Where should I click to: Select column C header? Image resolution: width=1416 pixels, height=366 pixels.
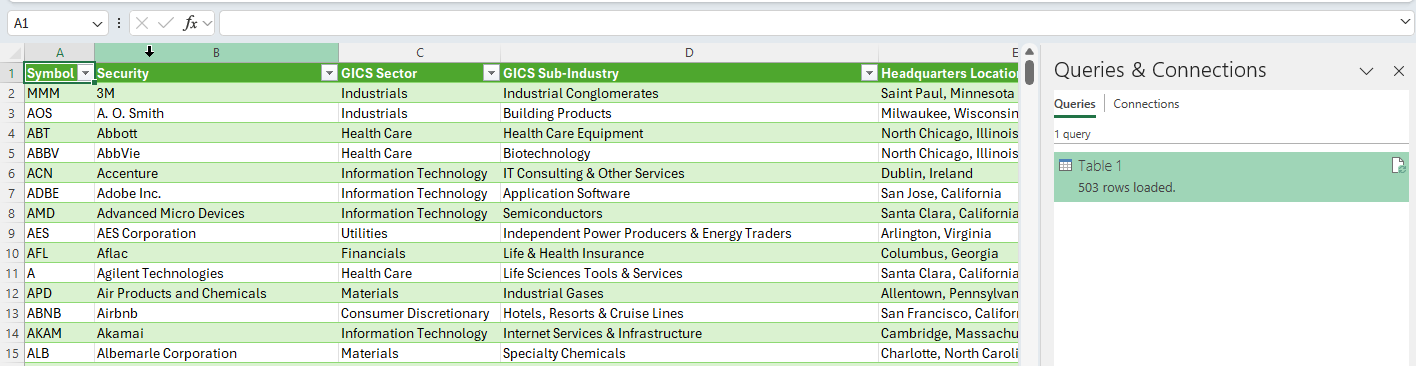point(419,52)
